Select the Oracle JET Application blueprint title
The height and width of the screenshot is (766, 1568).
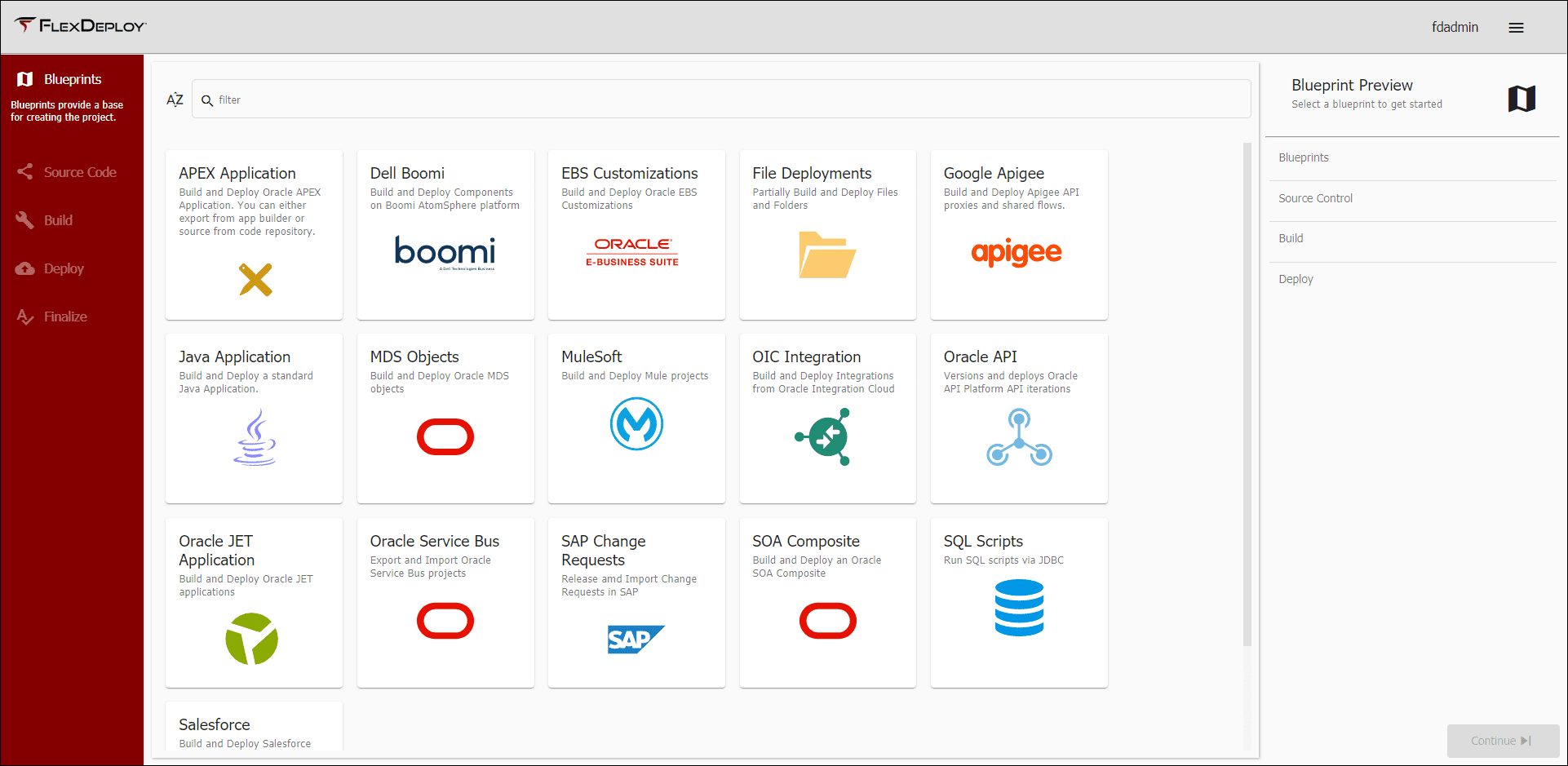tap(217, 551)
